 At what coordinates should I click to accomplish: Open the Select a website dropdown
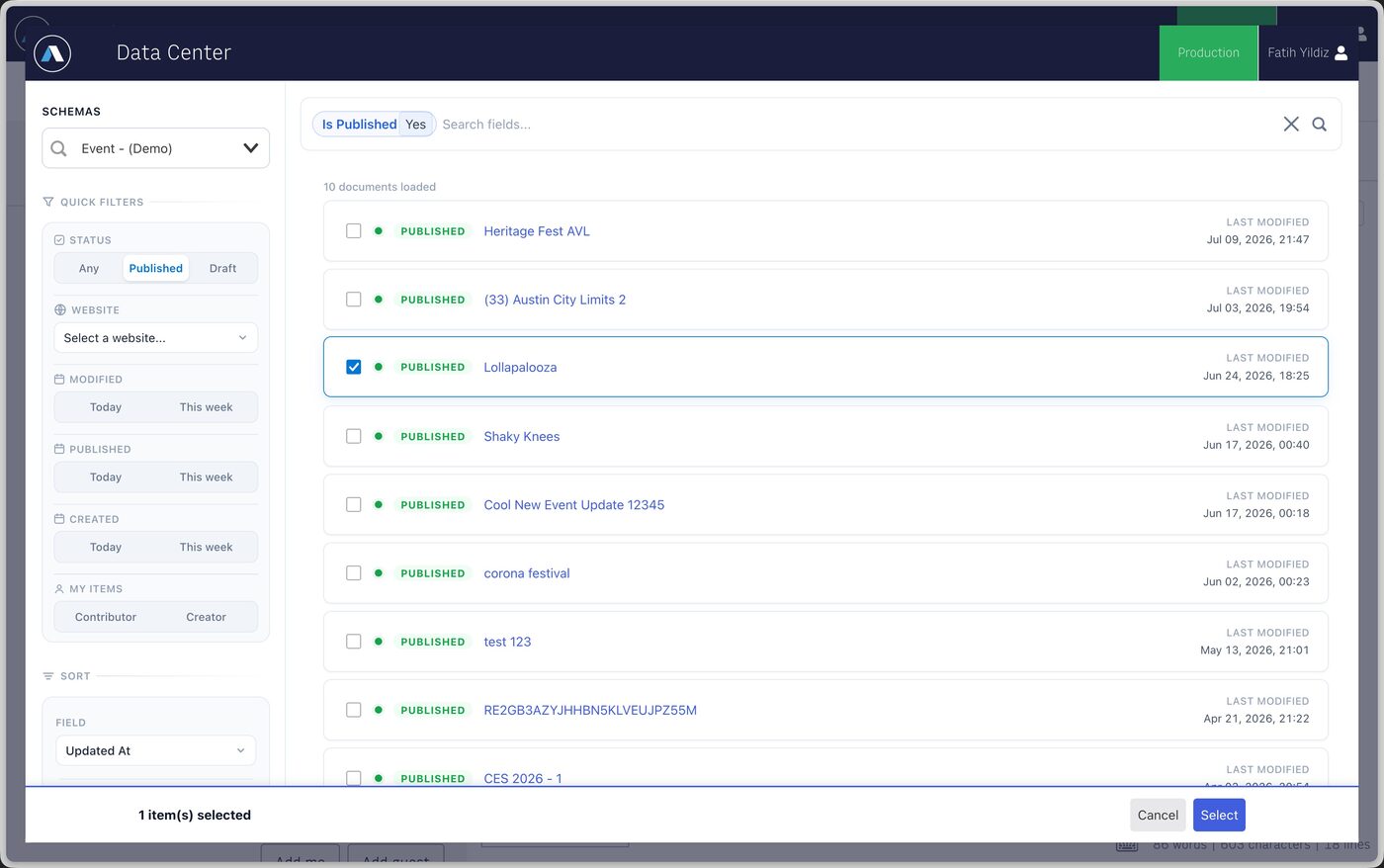coord(155,338)
